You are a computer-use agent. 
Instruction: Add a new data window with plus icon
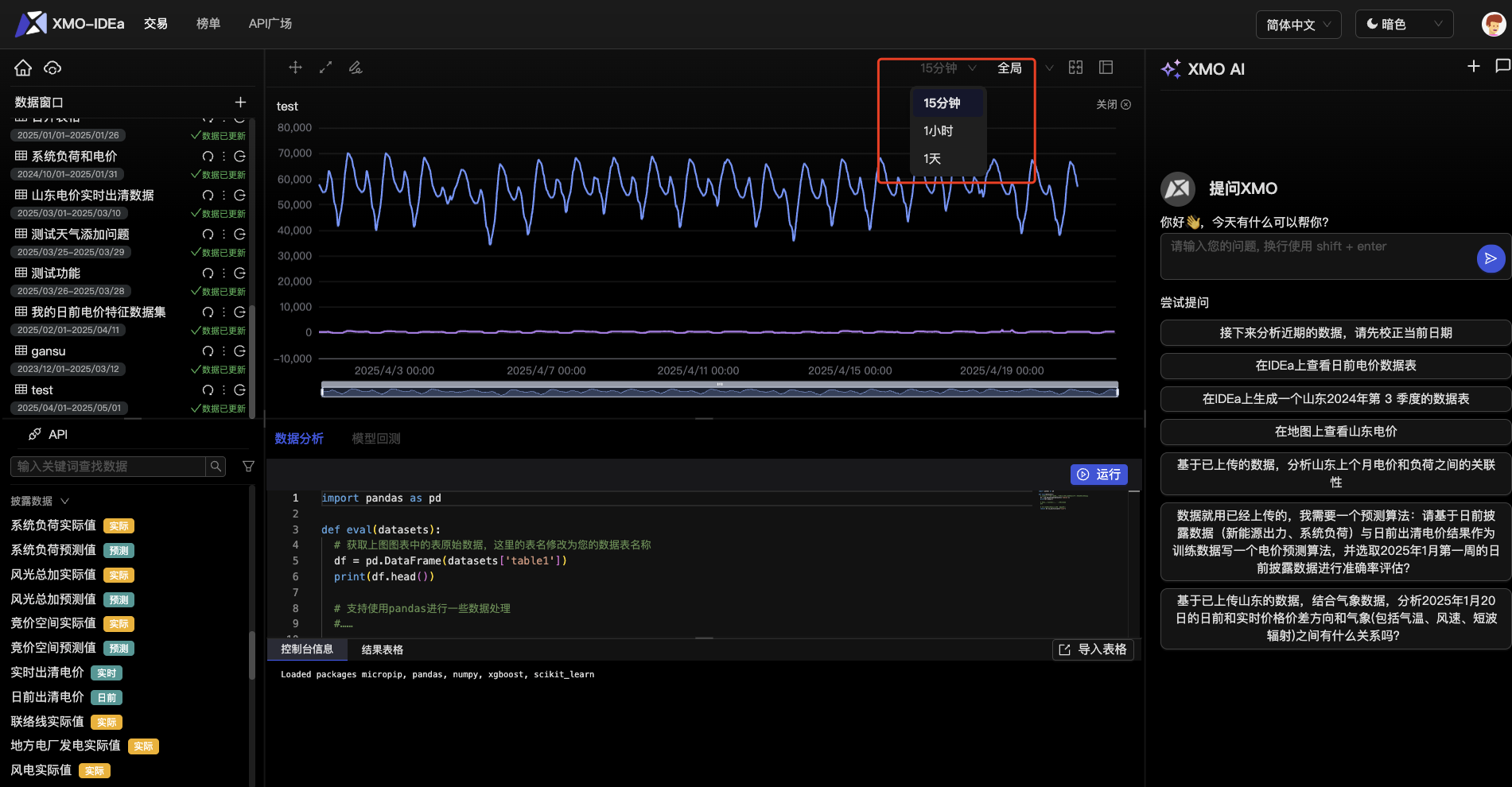tap(240, 102)
